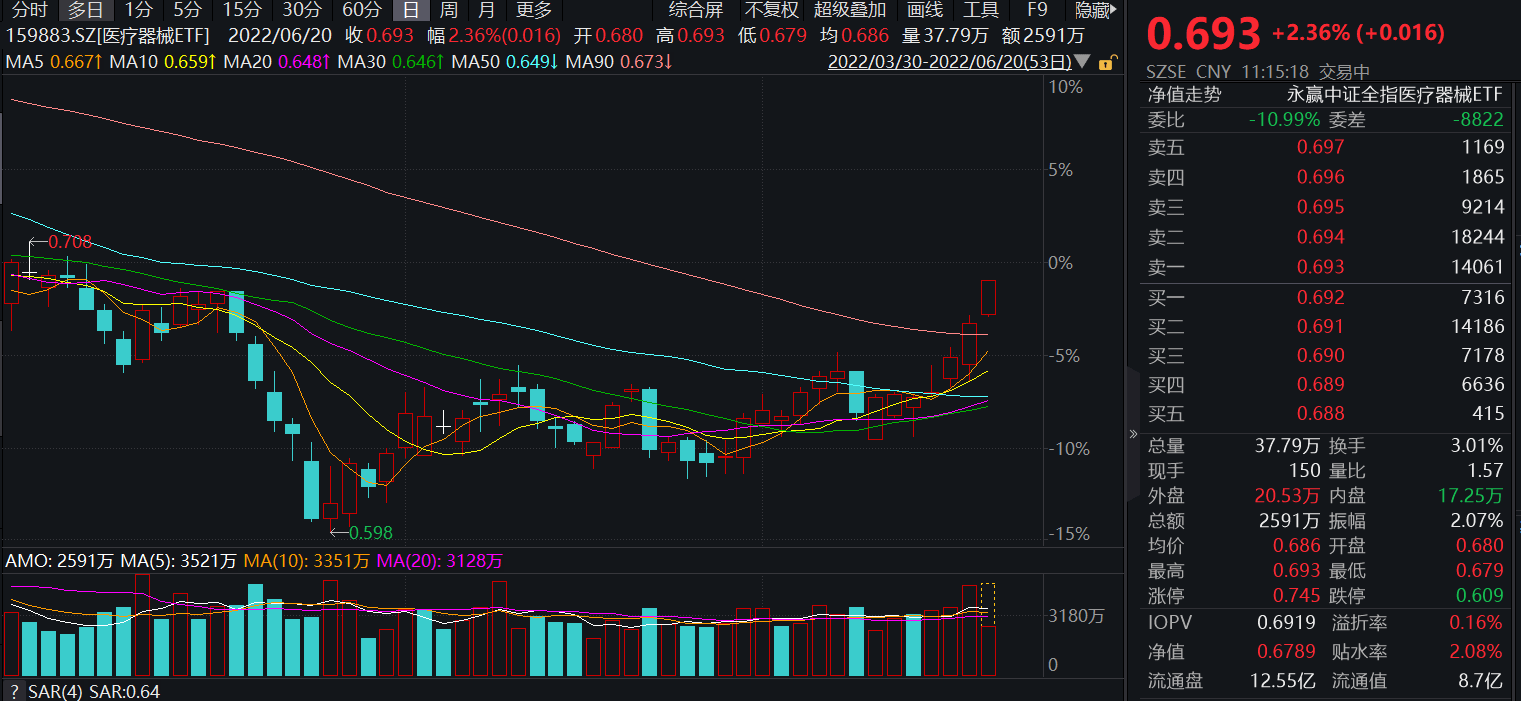Toggle the lock icon near date range

pos(1105,60)
